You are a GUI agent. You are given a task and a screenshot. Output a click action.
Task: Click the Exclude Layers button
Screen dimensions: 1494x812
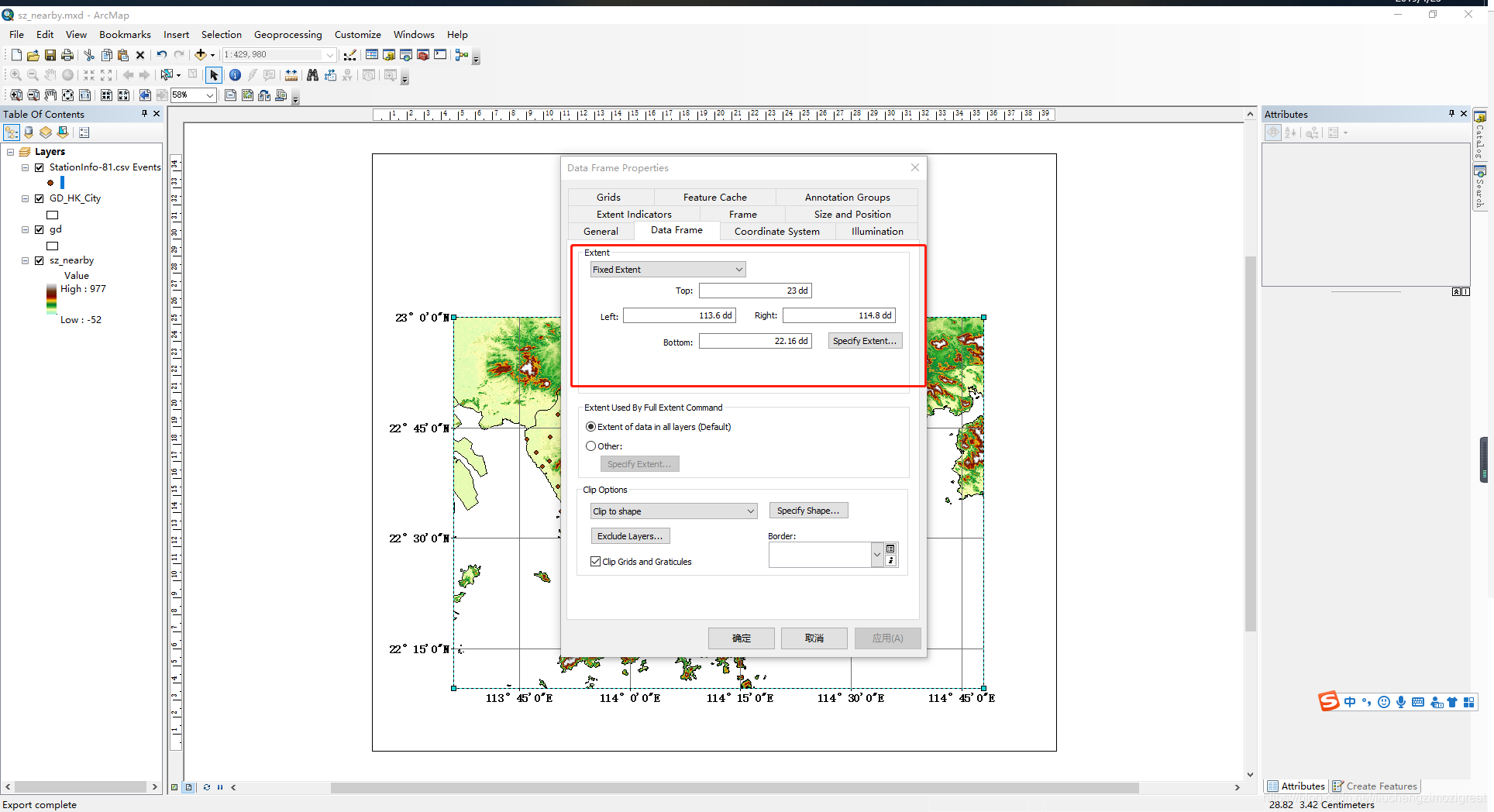tap(630, 535)
